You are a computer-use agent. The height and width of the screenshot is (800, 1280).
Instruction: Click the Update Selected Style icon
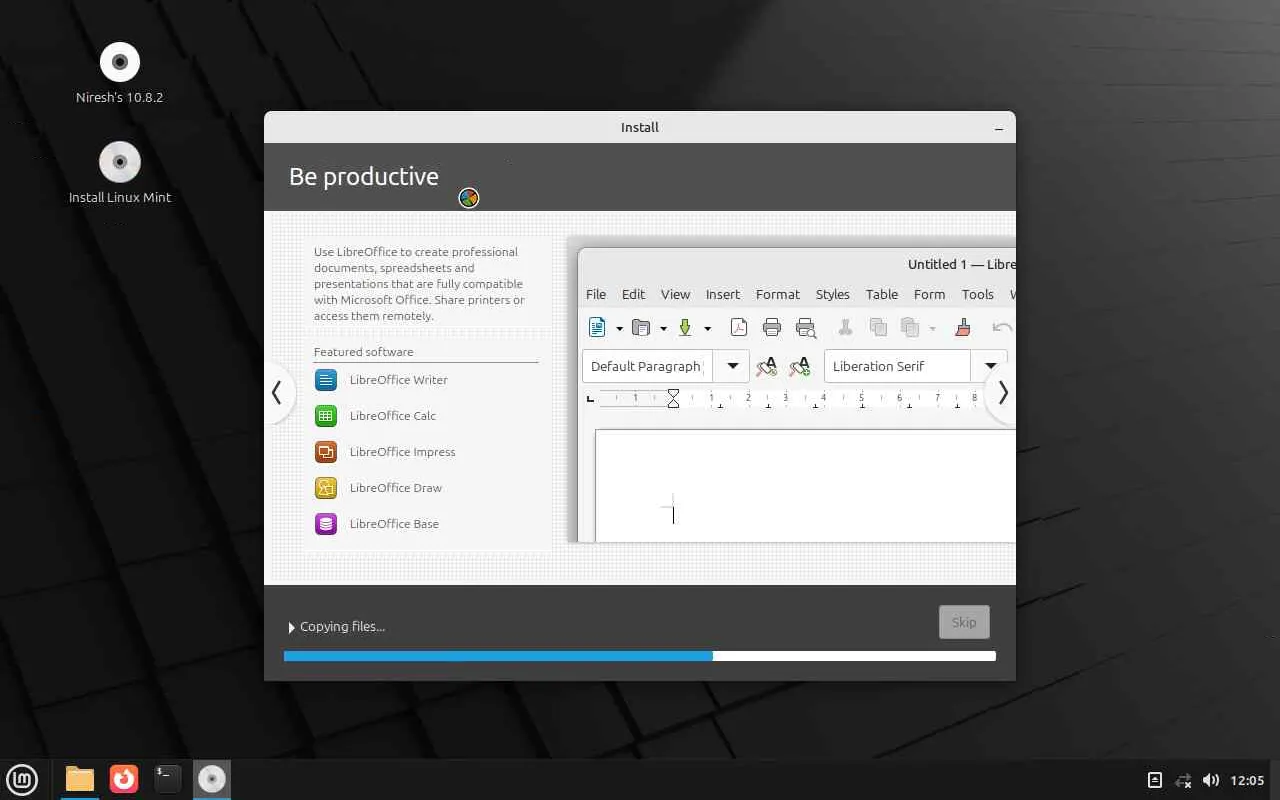tap(767, 366)
